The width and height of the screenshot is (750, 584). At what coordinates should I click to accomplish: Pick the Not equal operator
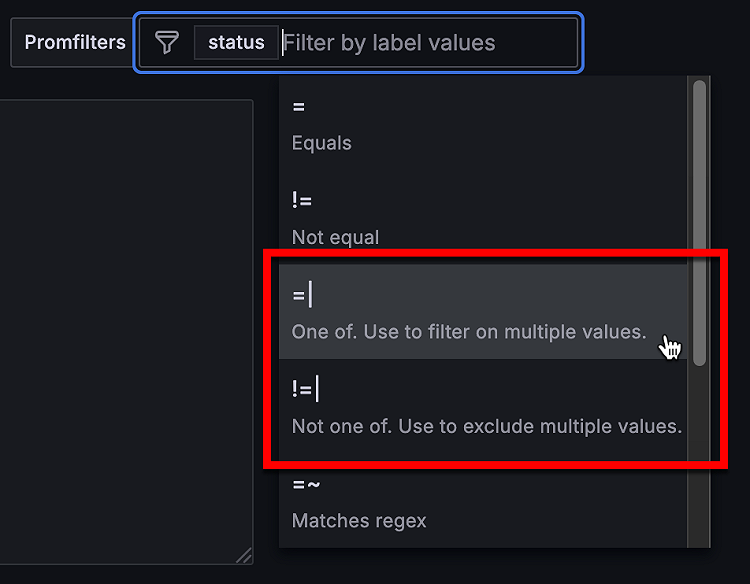coord(335,238)
